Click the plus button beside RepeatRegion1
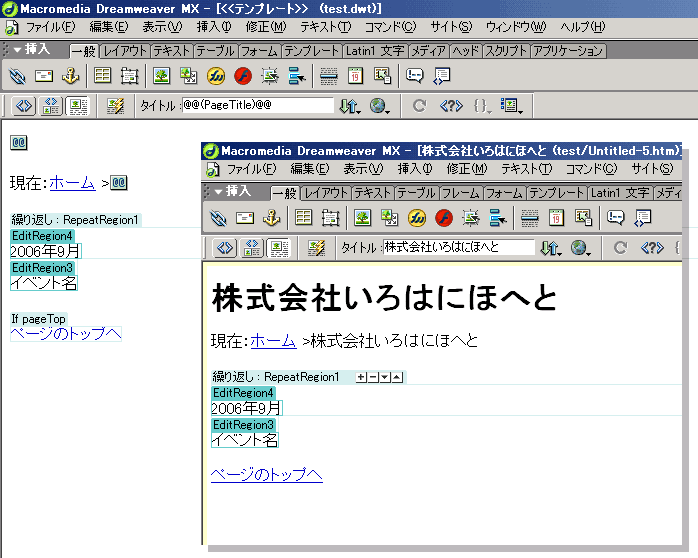Viewport: 698px width, 558px height. pyautogui.click(x=361, y=377)
